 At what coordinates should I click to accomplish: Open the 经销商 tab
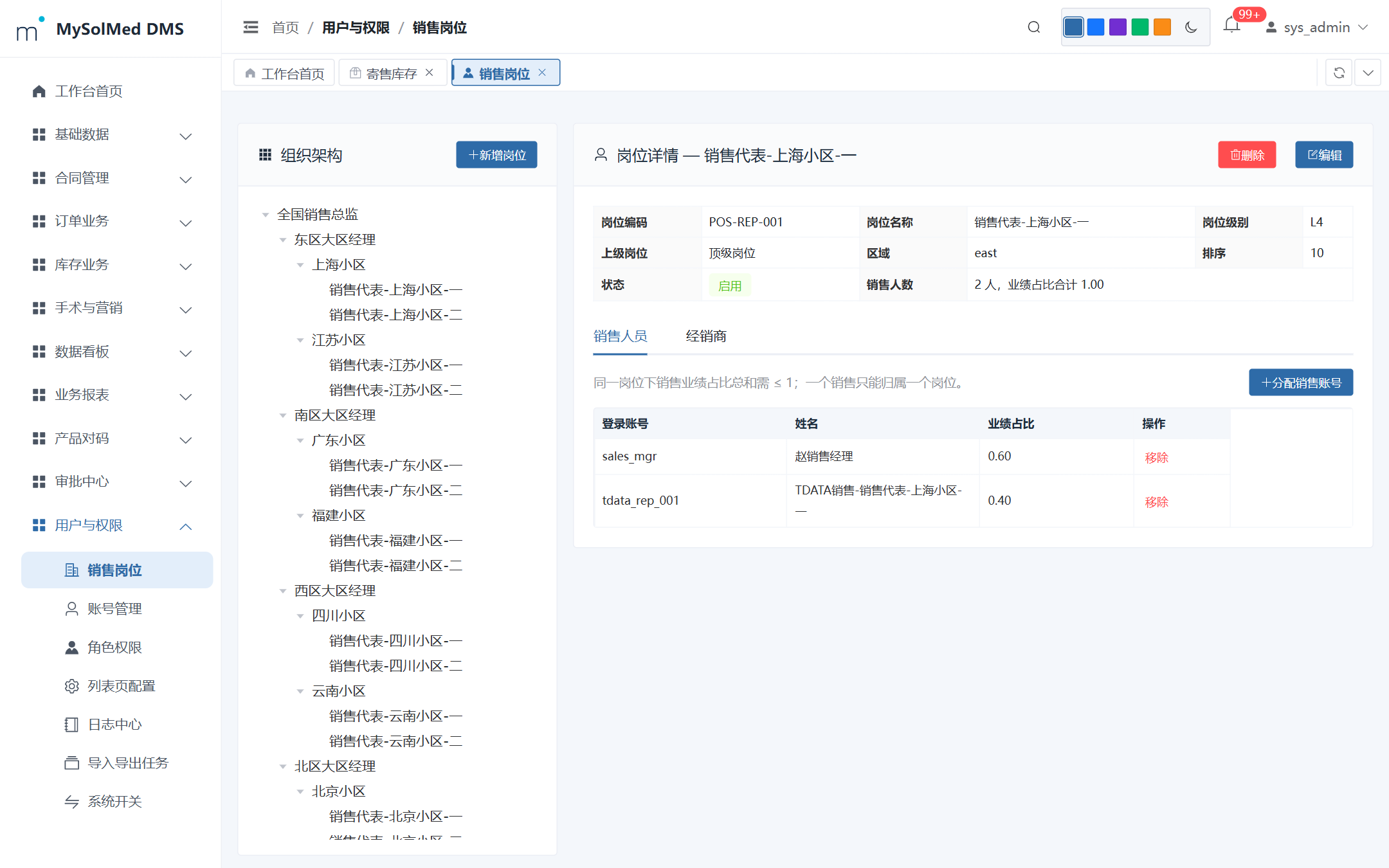click(706, 336)
